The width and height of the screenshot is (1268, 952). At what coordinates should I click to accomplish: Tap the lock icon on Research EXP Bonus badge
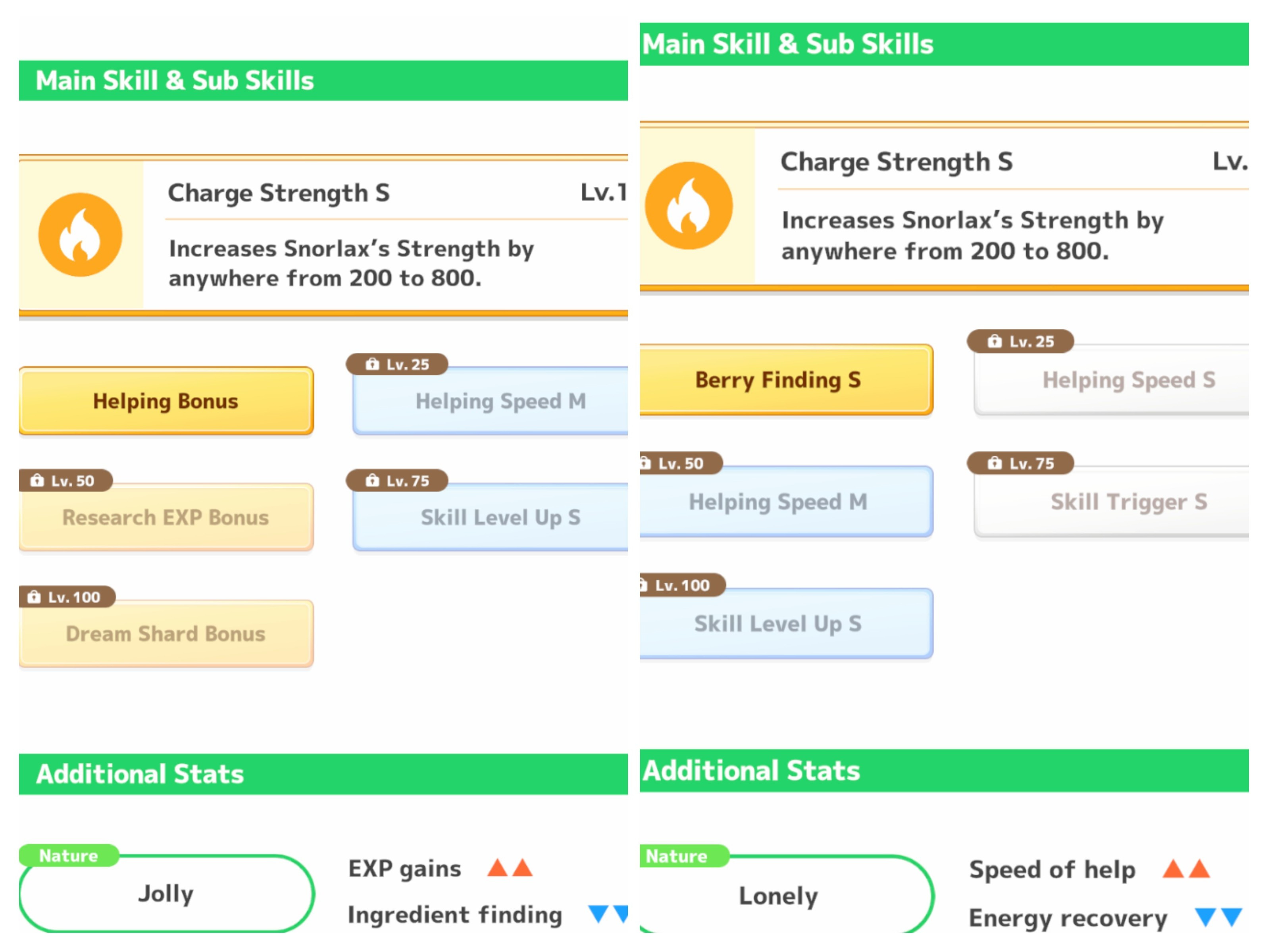coord(37,480)
